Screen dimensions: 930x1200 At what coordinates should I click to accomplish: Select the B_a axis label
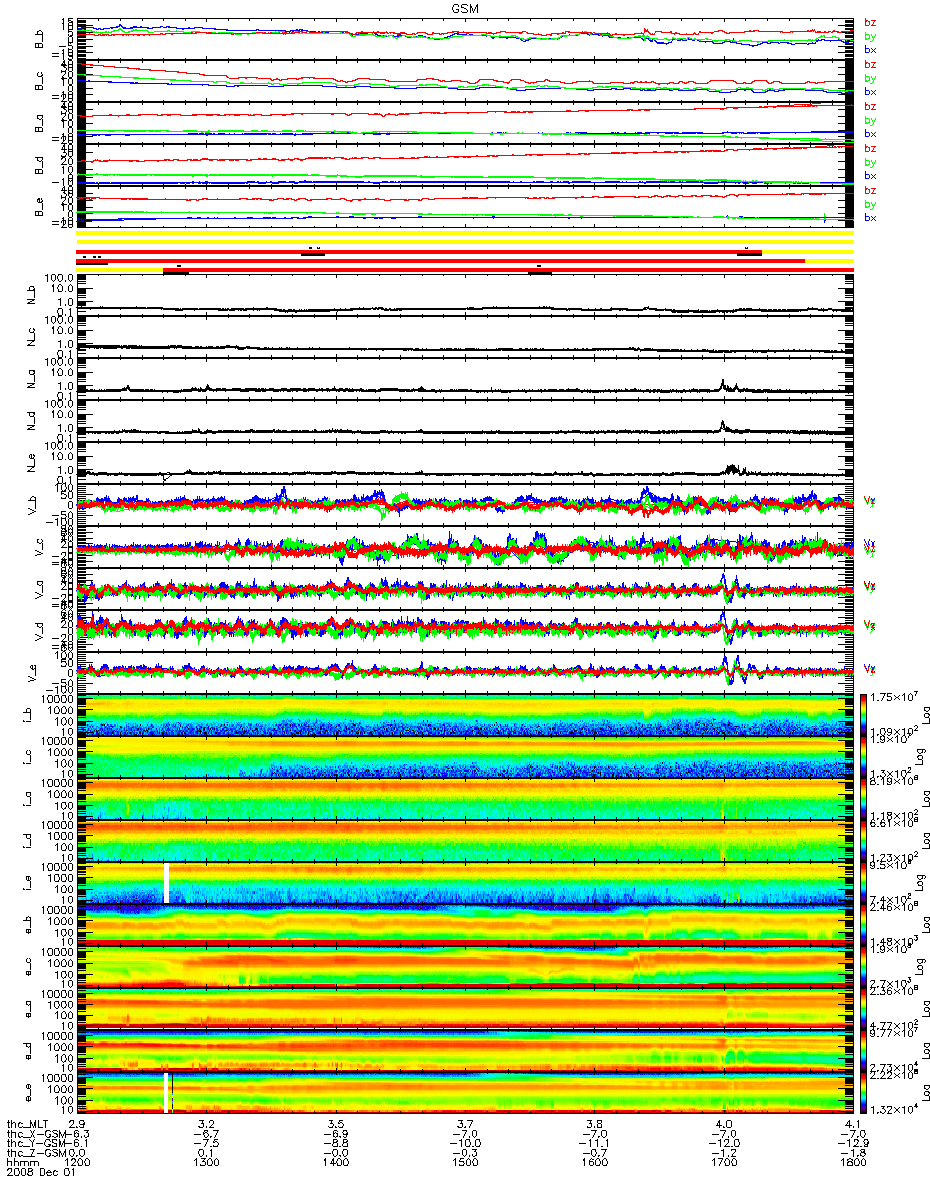(40, 124)
